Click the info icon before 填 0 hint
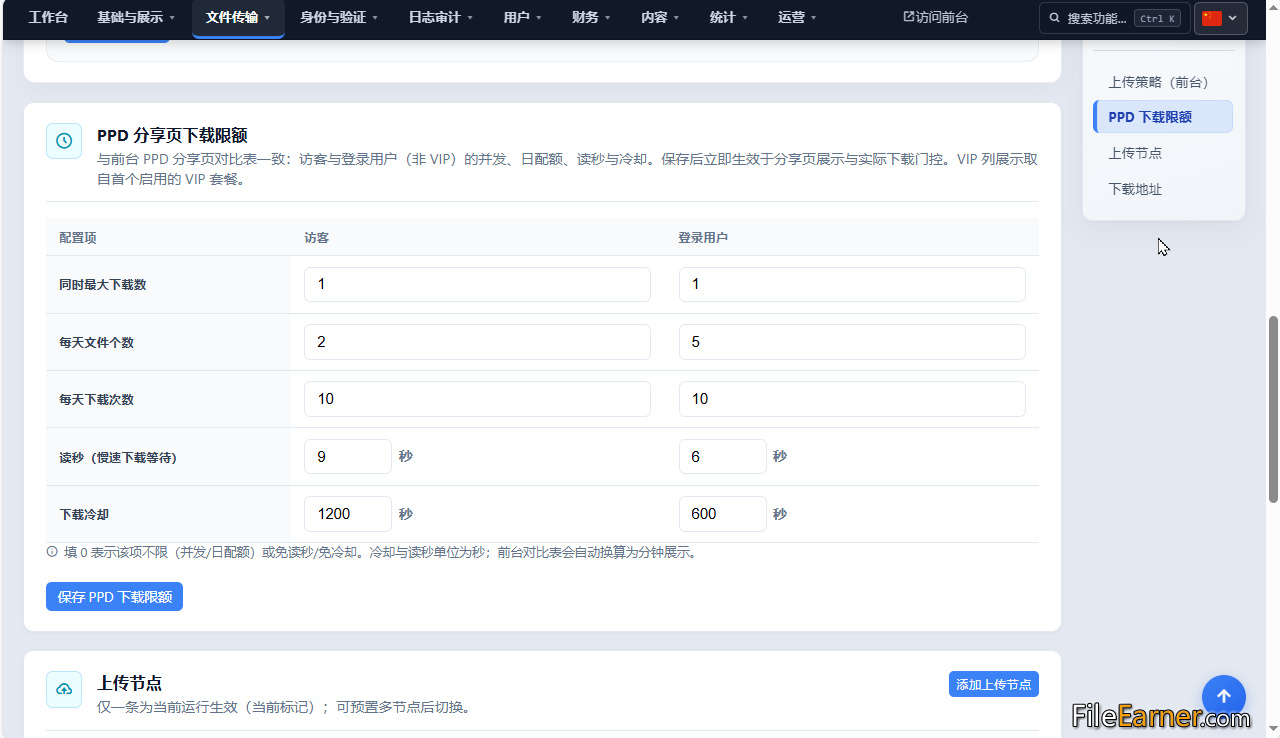Viewport: 1280px width, 738px height. coord(52,552)
